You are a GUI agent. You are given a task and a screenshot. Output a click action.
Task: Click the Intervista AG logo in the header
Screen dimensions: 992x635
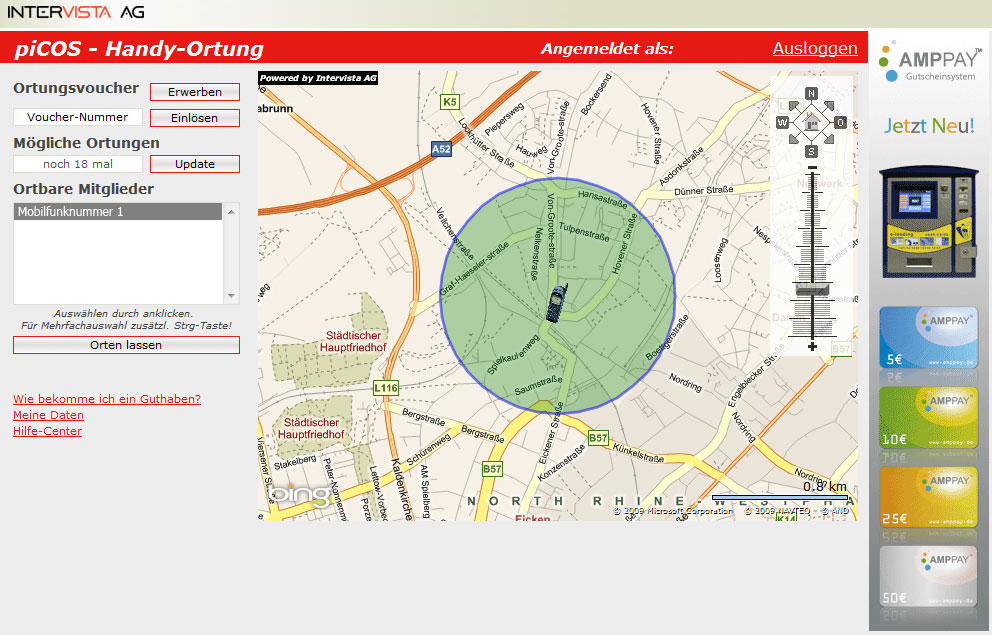[x=75, y=11]
